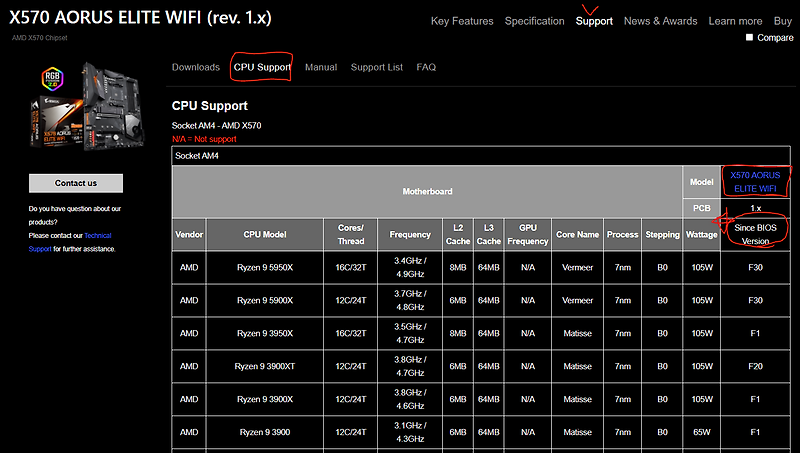Image resolution: width=800 pixels, height=453 pixels.
Task: Click F30 BIOS cell for Ryzen 9 5950X
Action: (x=755, y=267)
